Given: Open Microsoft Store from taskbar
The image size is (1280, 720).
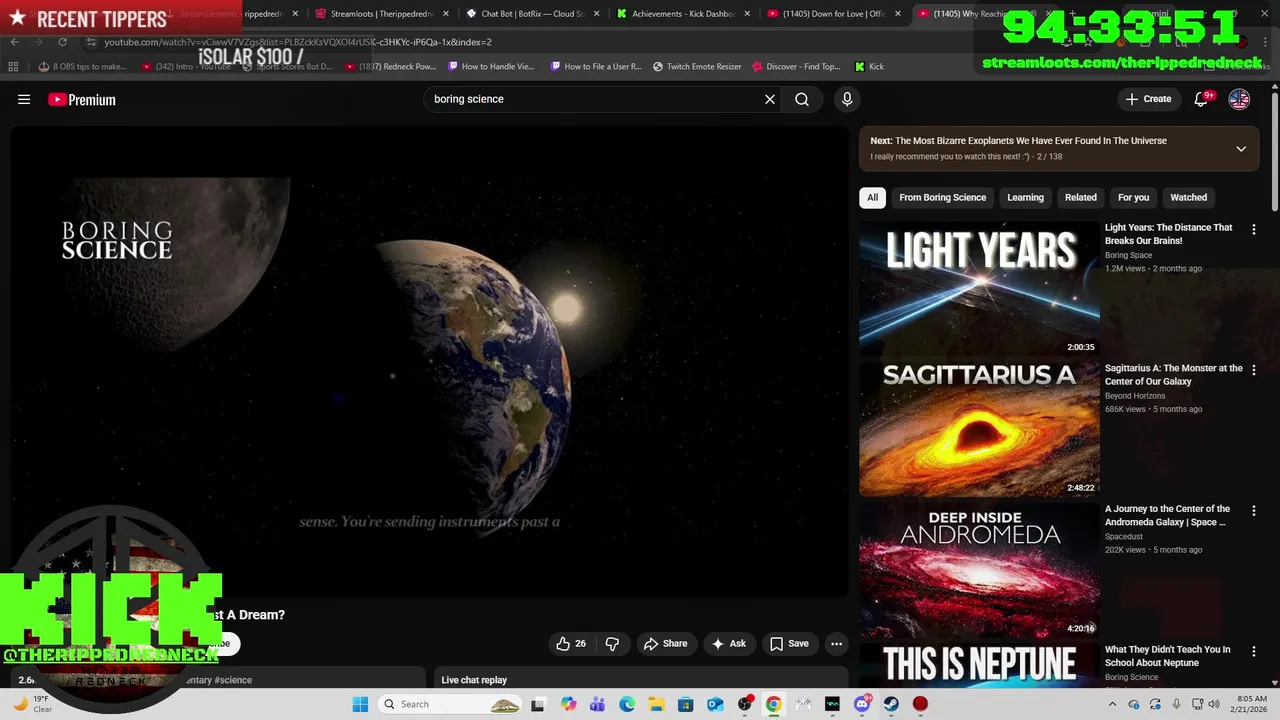Looking at the screenshot, I should point(685,704).
